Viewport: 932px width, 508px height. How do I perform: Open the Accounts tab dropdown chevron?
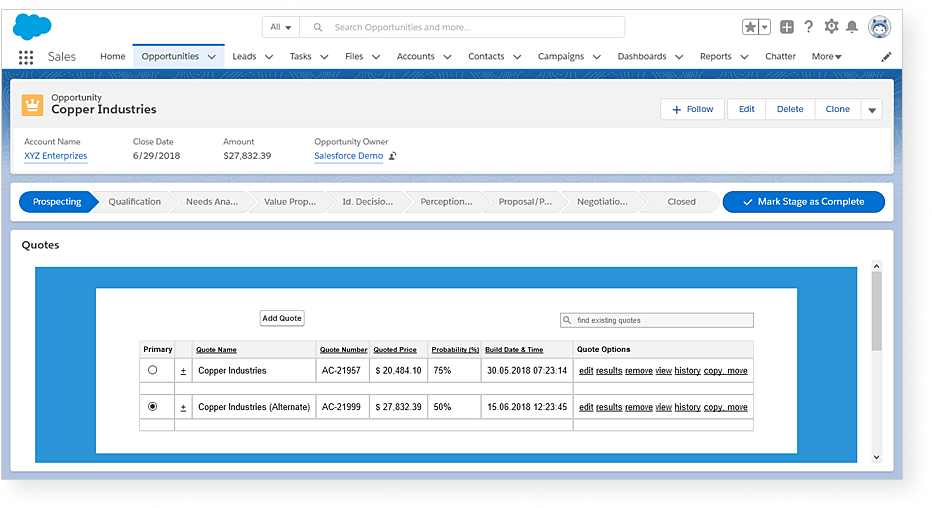click(x=447, y=57)
